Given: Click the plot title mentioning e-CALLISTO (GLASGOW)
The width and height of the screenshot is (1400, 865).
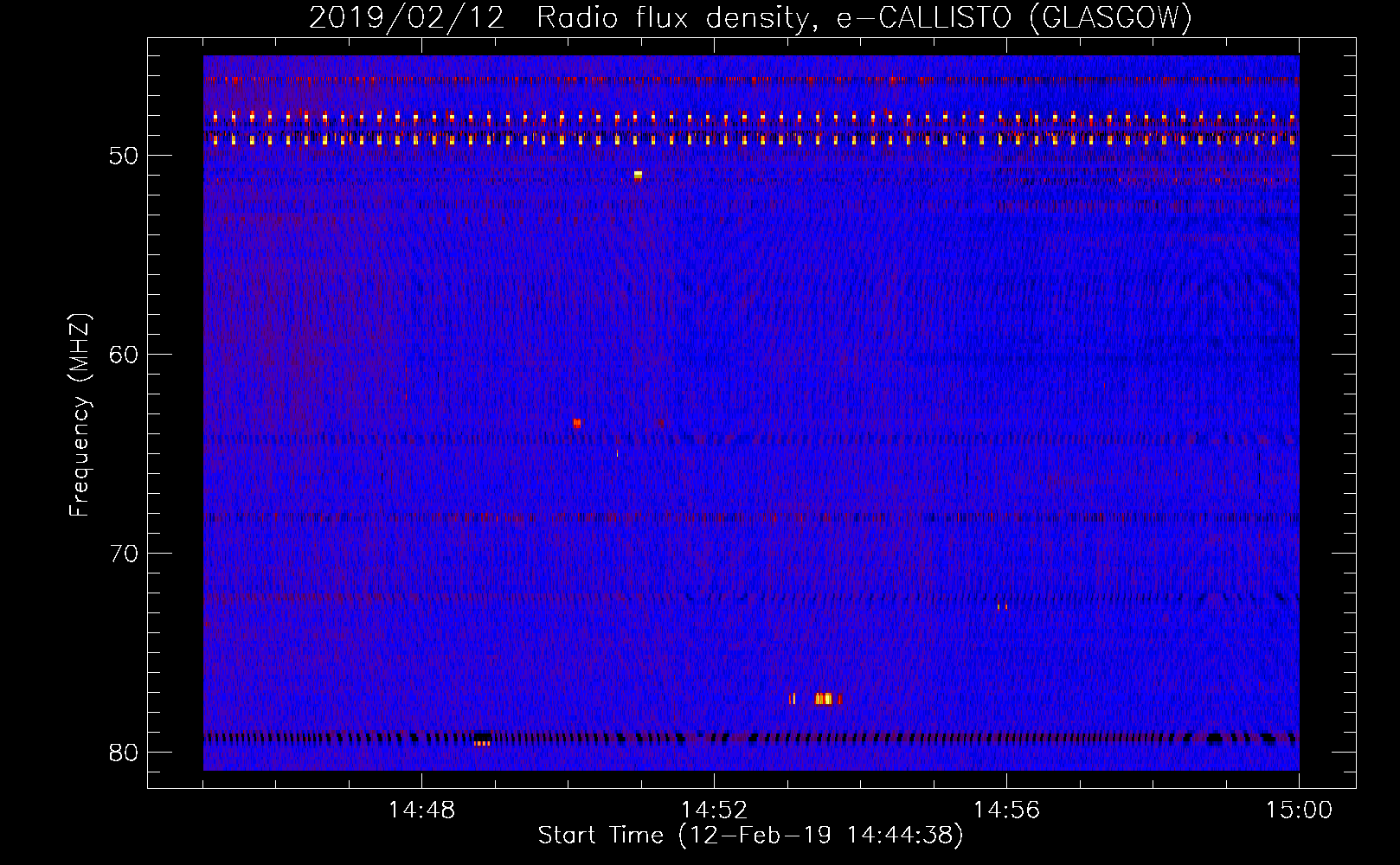Looking at the screenshot, I should (x=750, y=17).
